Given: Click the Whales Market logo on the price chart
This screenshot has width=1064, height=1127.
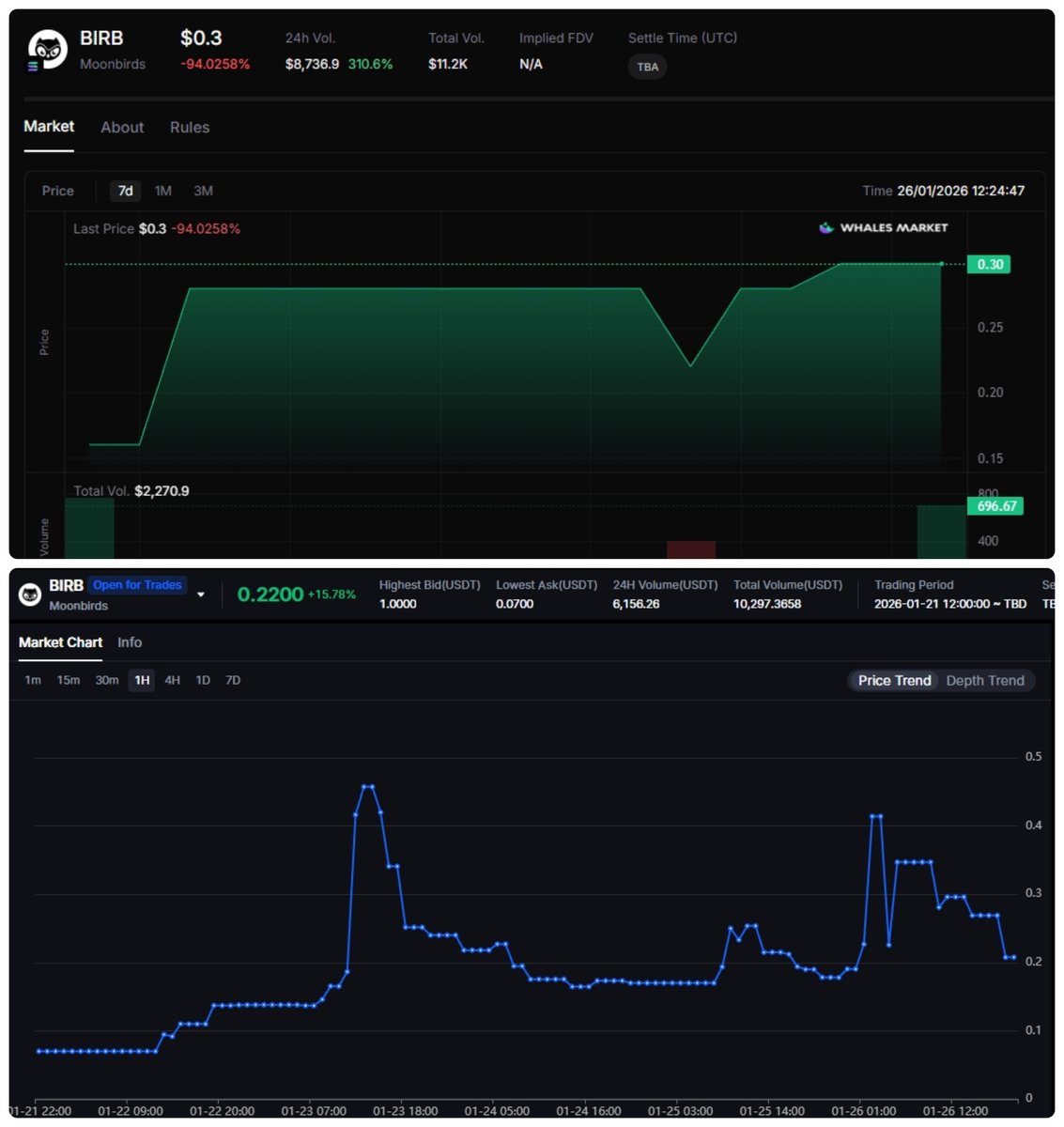Looking at the screenshot, I should [881, 227].
